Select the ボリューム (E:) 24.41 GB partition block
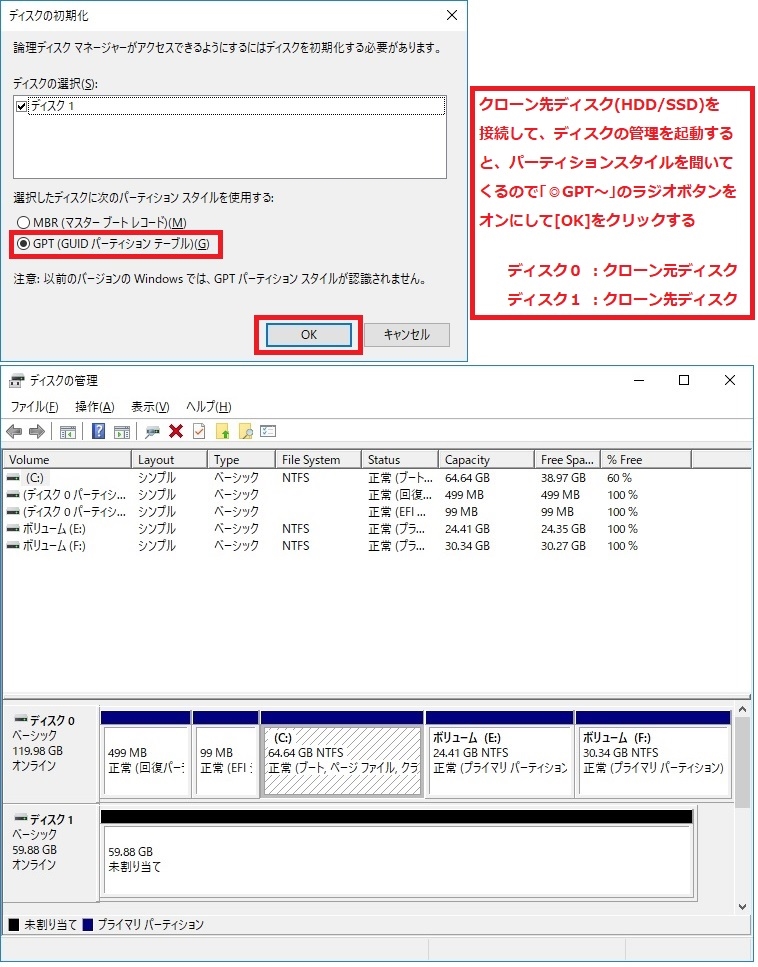 click(x=500, y=754)
